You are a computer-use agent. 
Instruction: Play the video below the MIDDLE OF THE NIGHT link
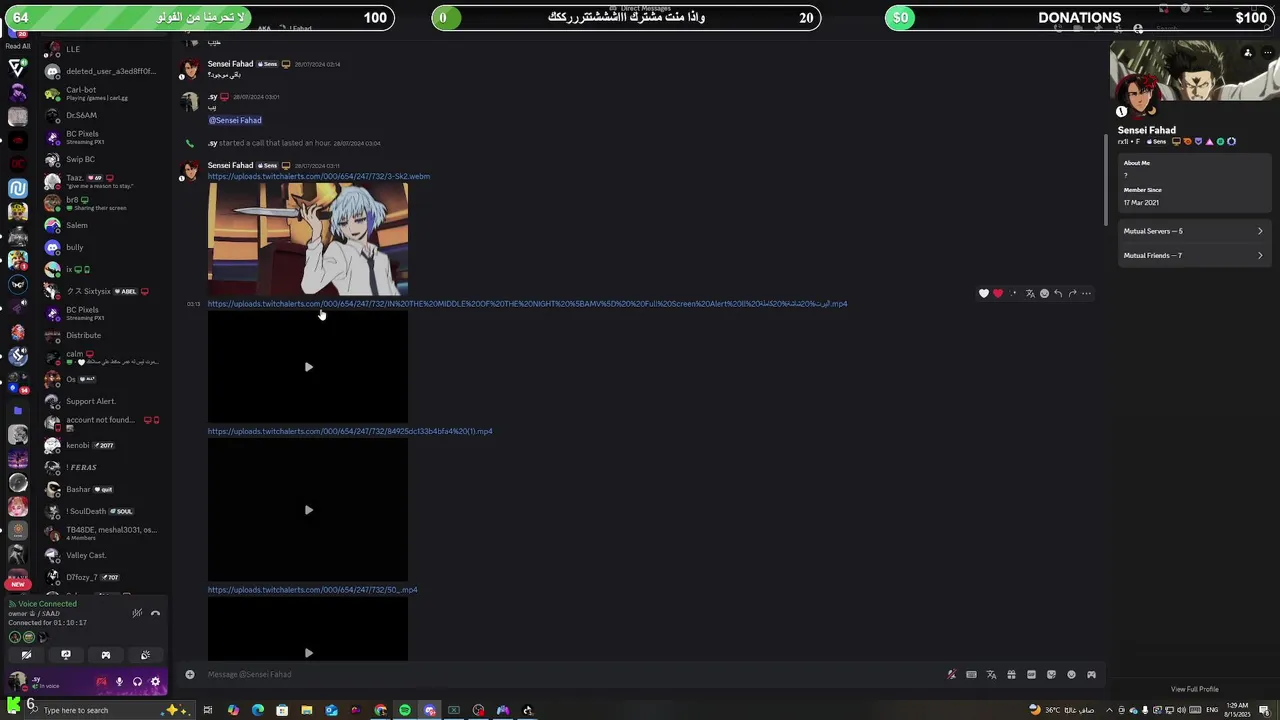pos(308,367)
